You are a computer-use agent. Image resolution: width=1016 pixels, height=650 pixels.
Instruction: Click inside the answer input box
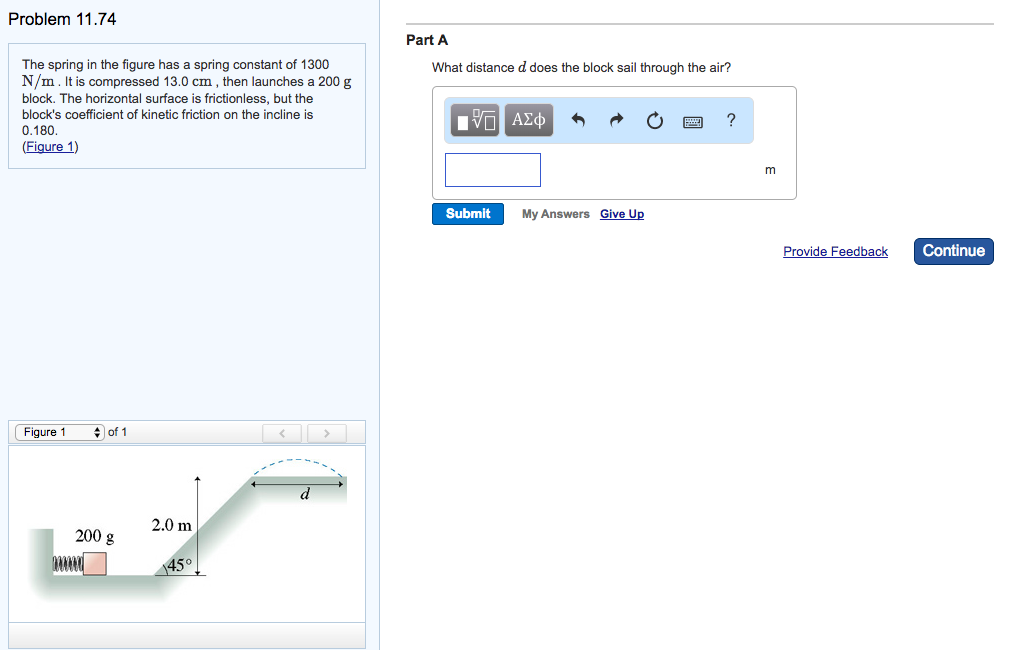[x=492, y=169]
